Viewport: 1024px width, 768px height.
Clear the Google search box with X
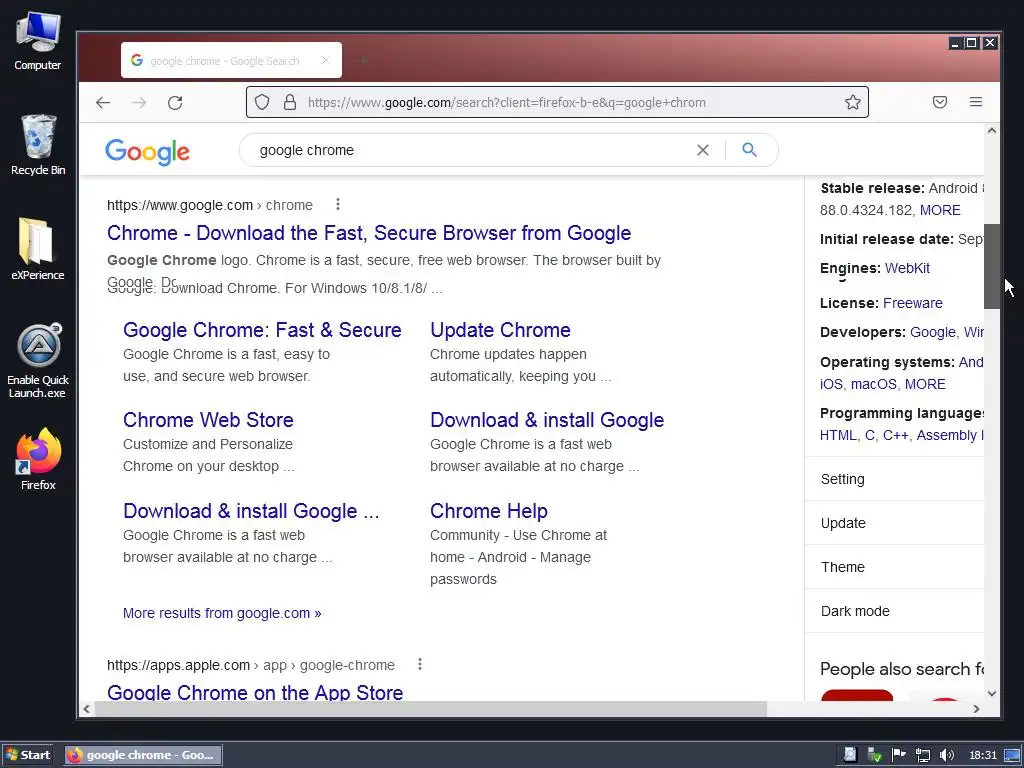coord(703,150)
